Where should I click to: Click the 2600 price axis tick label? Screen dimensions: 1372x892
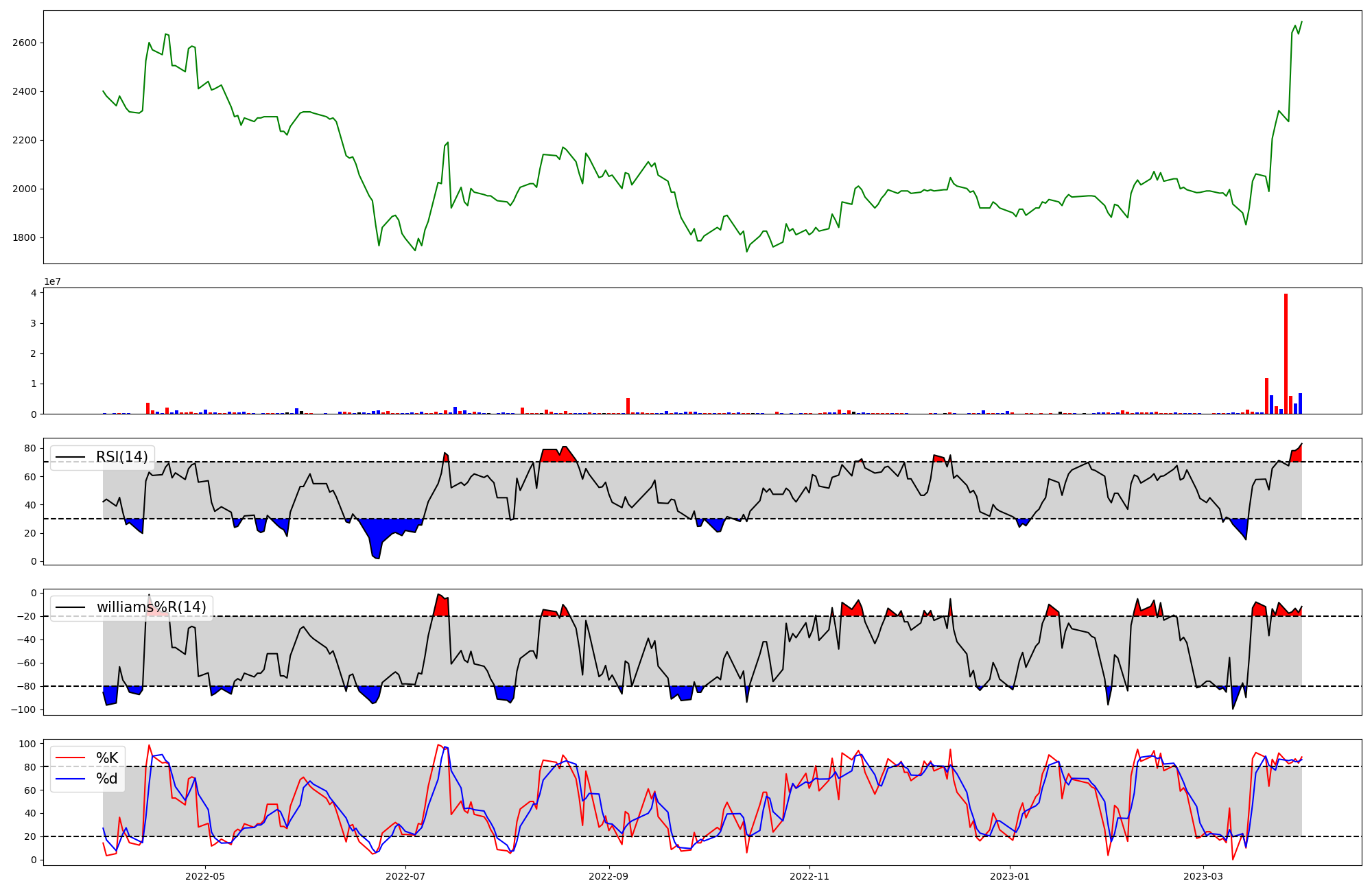coord(25,43)
